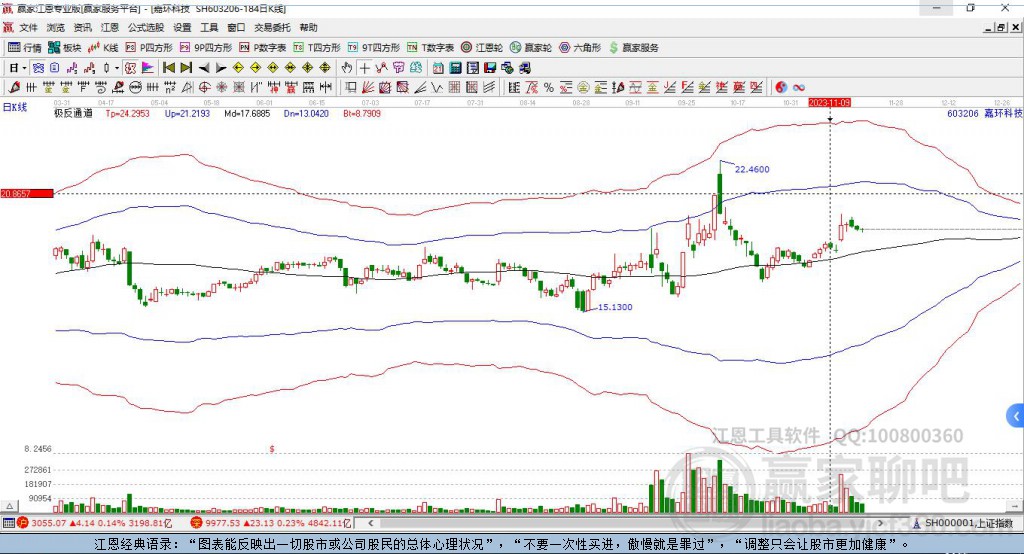Switch to the K线 chart view

pos(103,48)
